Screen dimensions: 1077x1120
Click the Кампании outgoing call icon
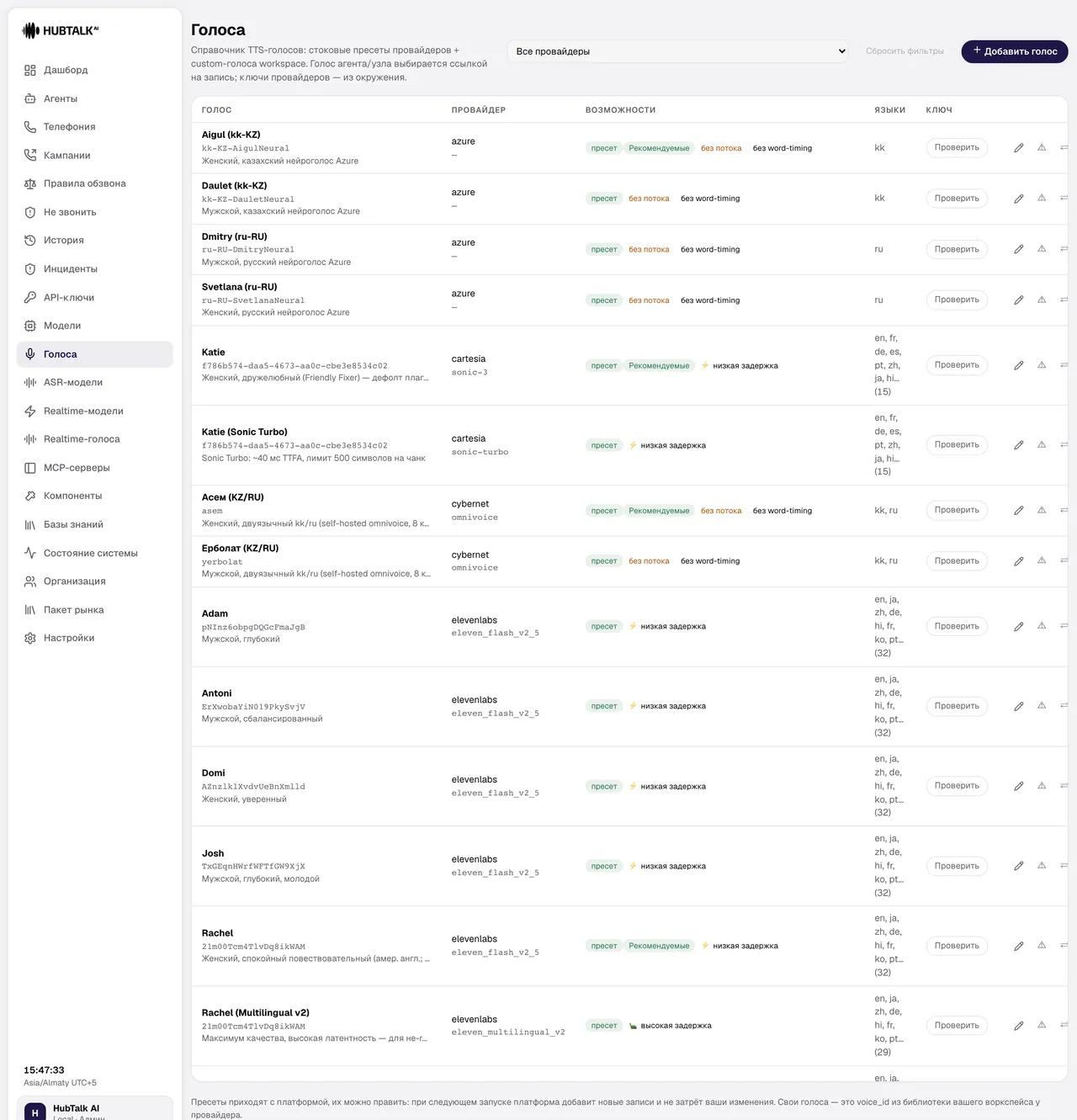30,156
